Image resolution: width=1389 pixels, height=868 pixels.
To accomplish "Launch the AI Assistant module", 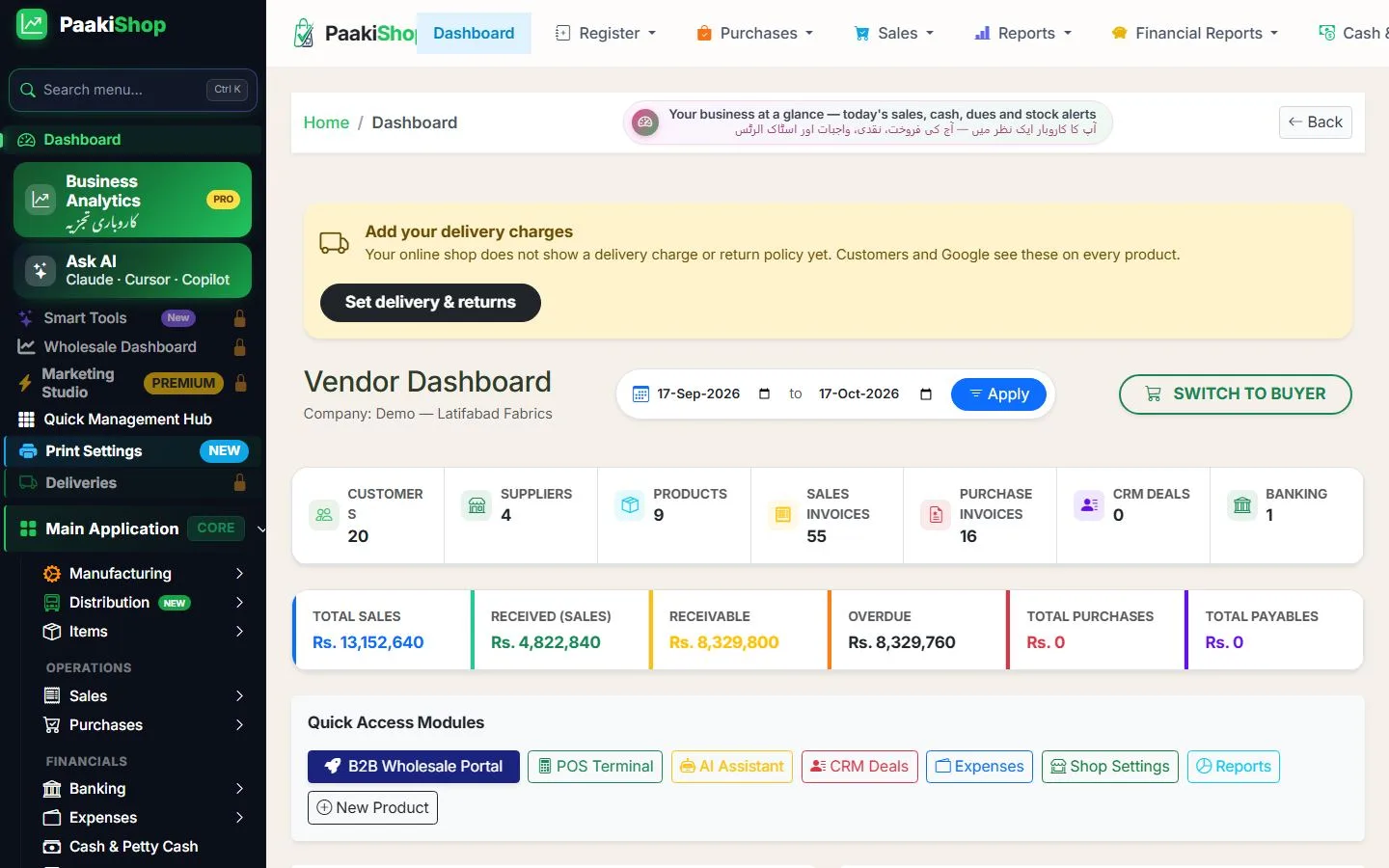I will 732,767.
